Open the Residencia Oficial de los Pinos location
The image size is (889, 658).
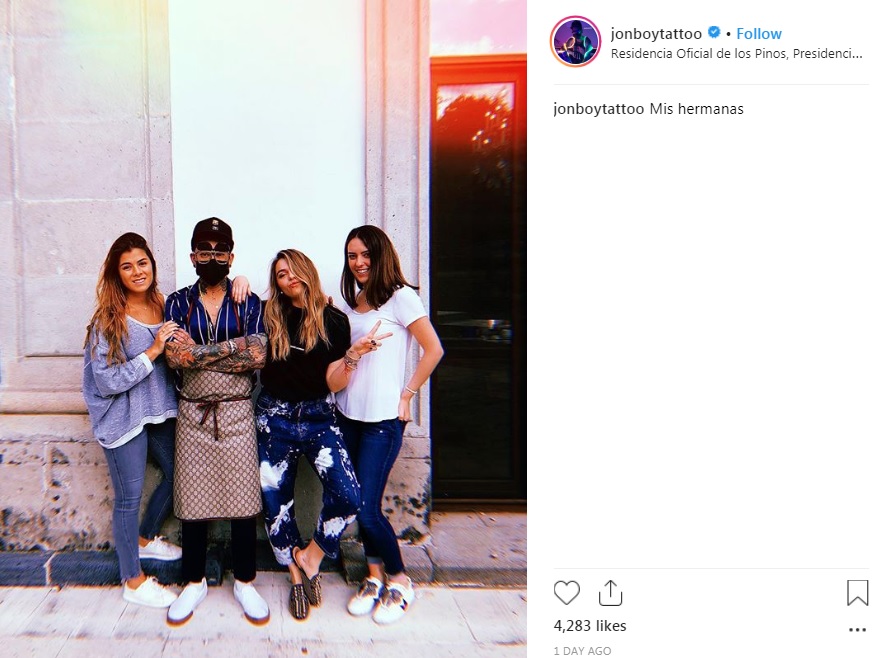[736, 54]
